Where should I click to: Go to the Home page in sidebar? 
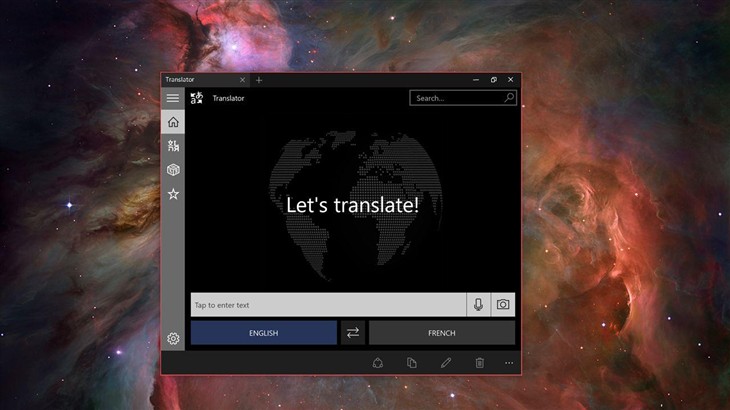(x=173, y=122)
